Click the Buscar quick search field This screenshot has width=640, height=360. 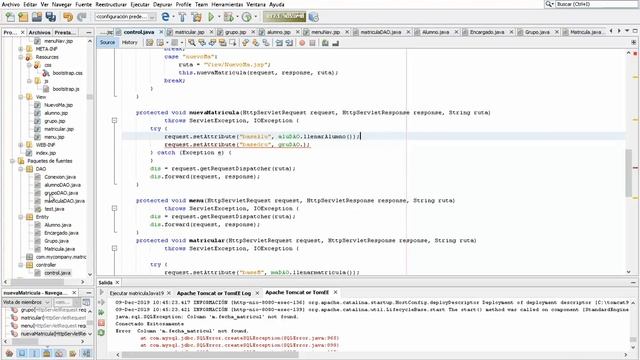coord(596,4)
